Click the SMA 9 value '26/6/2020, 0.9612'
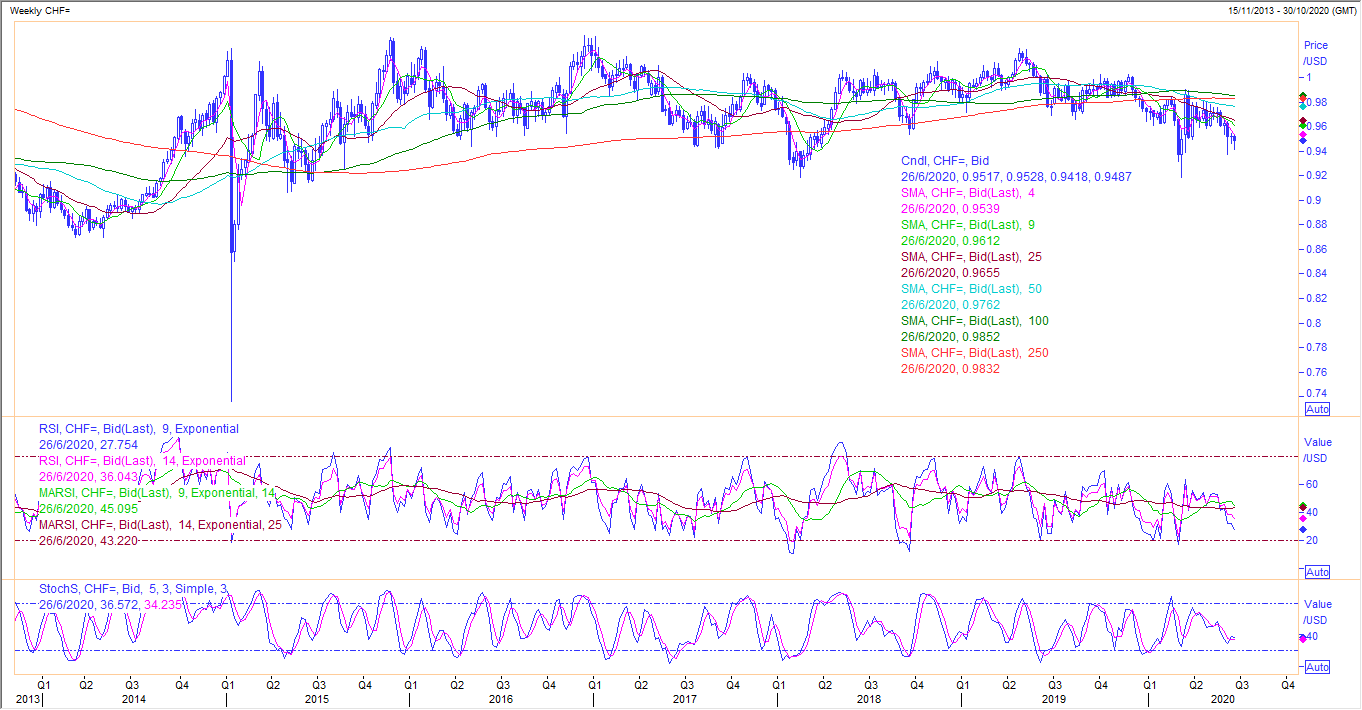1362x710 pixels. pos(950,241)
